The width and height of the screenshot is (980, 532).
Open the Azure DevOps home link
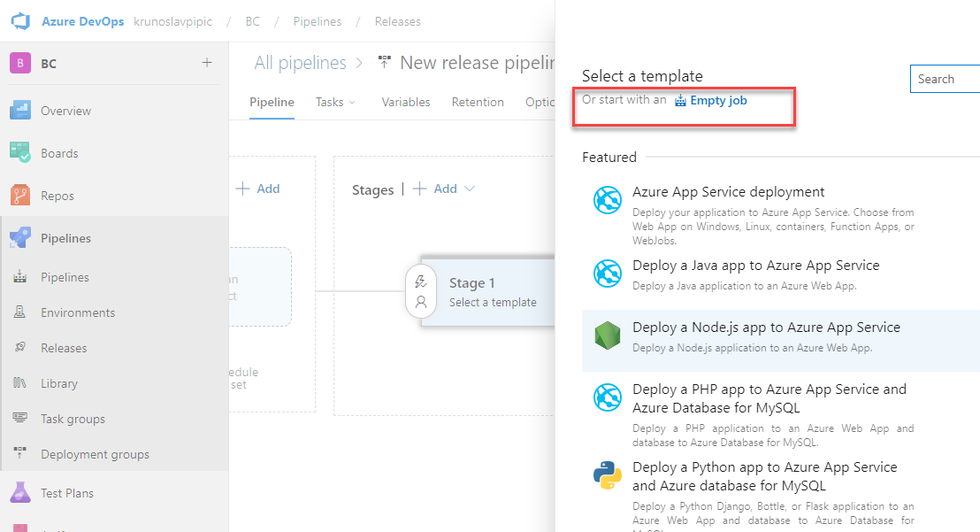[x=82, y=22]
